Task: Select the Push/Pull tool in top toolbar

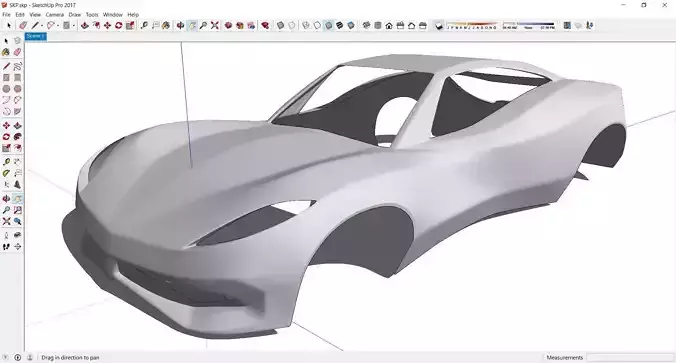Action: point(85,26)
